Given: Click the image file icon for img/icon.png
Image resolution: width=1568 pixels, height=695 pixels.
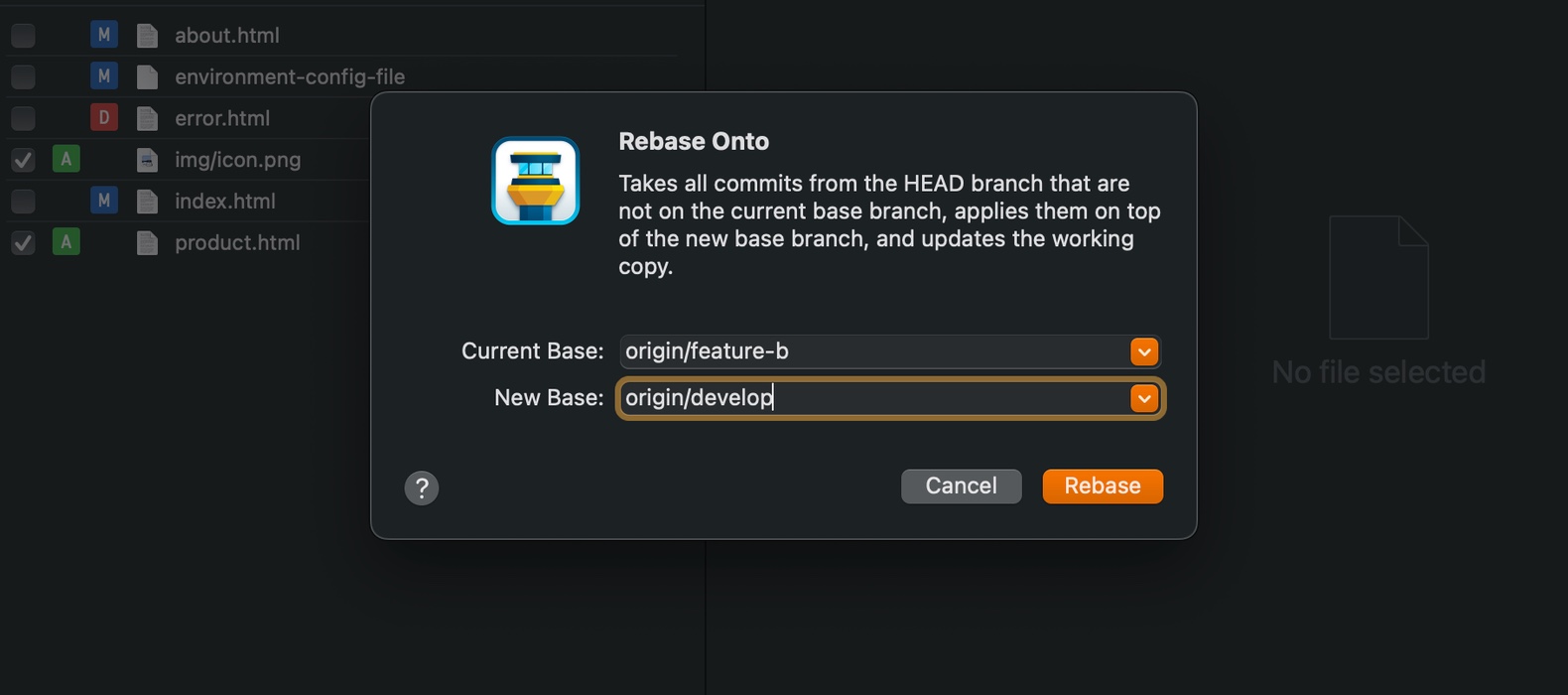Looking at the screenshot, I should coord(147,160).
